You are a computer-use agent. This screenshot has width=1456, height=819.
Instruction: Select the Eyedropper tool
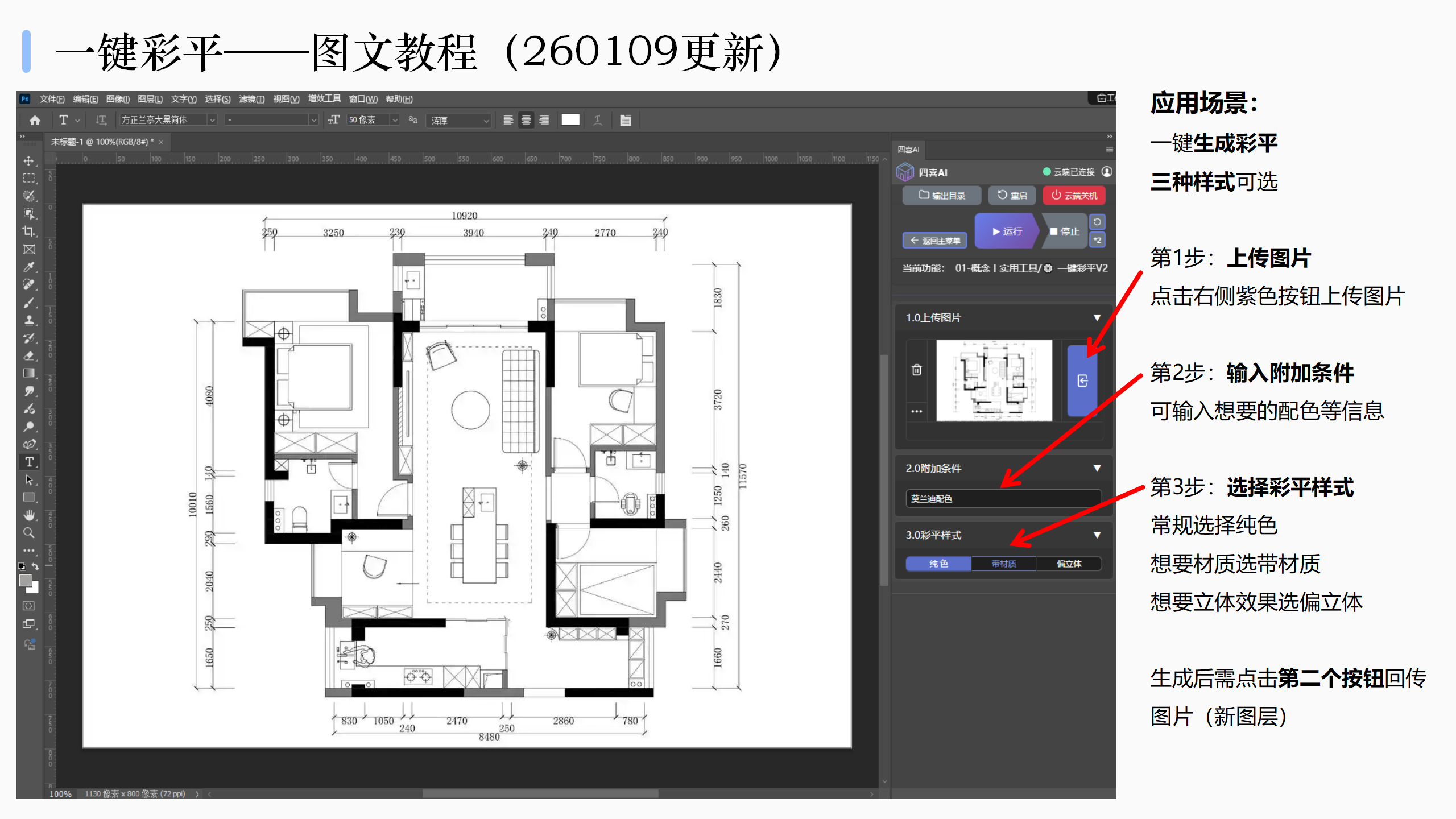click(28, 267)
